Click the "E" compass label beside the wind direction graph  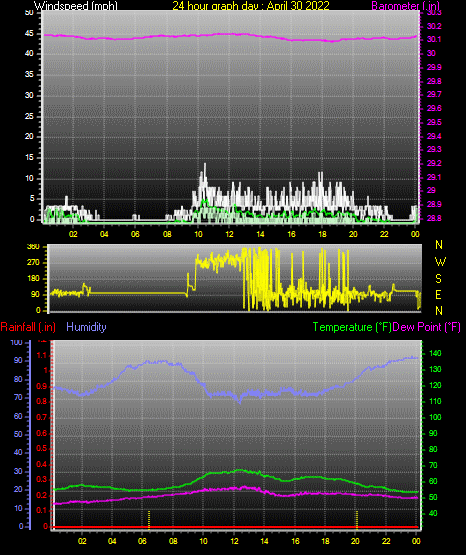pos(438,295)
